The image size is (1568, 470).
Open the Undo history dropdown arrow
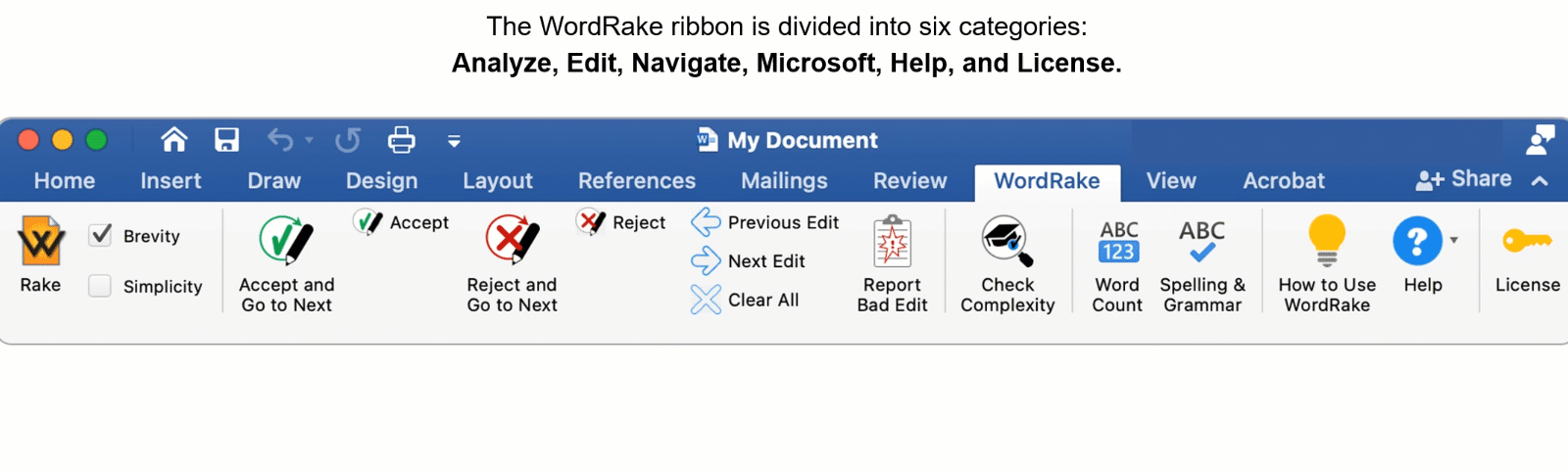pyautogui.click(x=309, y=140)
